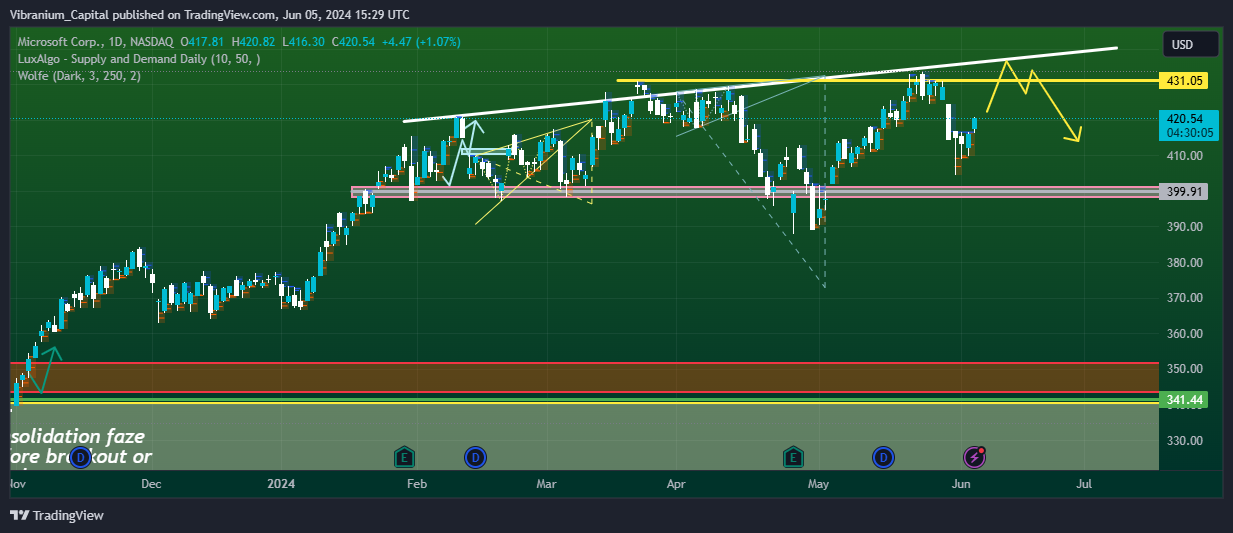Click the 399.91 price level label
Viewport: 1233px width, 533px height.
1182,191
